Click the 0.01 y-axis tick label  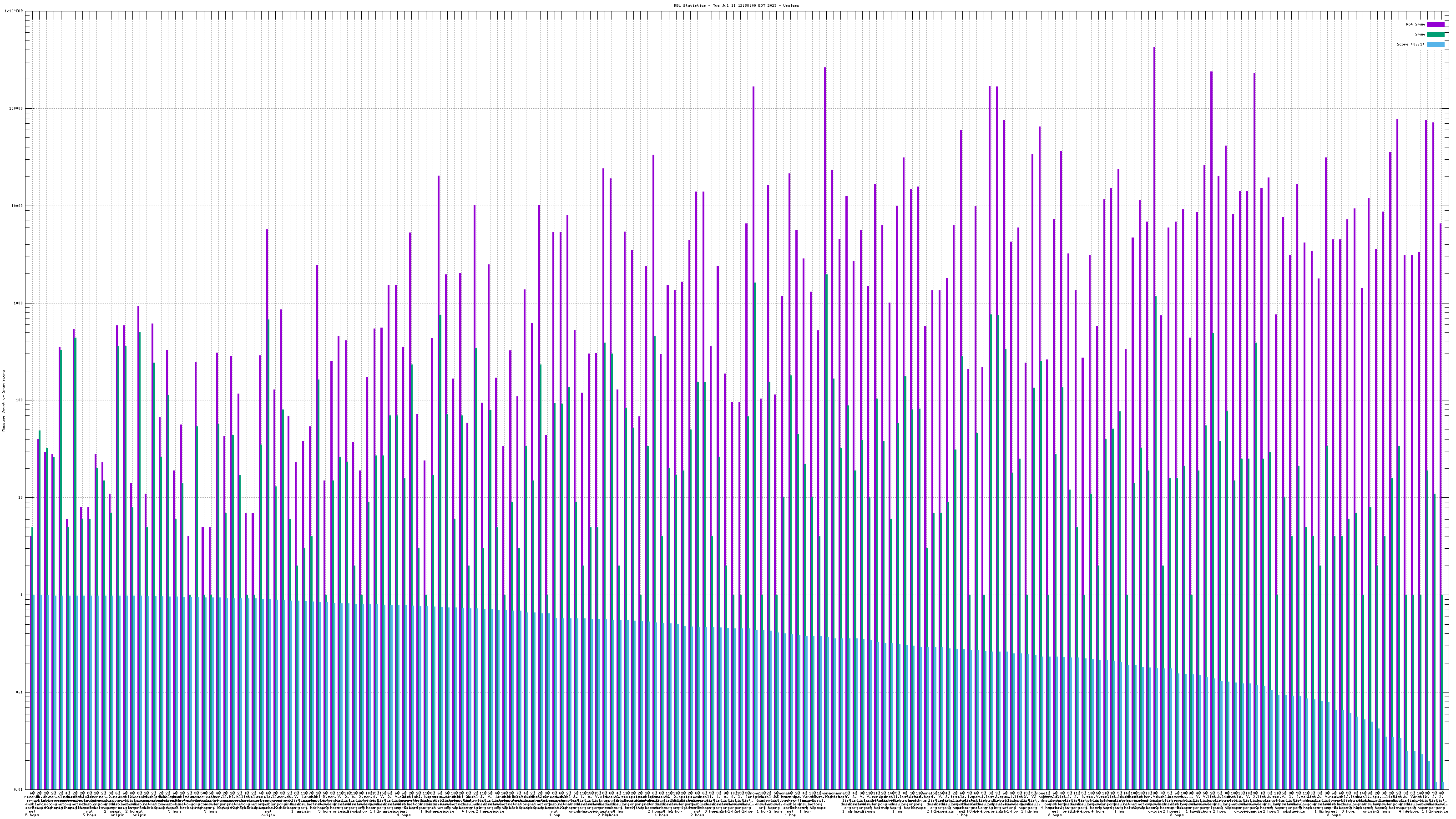[19, 789]
